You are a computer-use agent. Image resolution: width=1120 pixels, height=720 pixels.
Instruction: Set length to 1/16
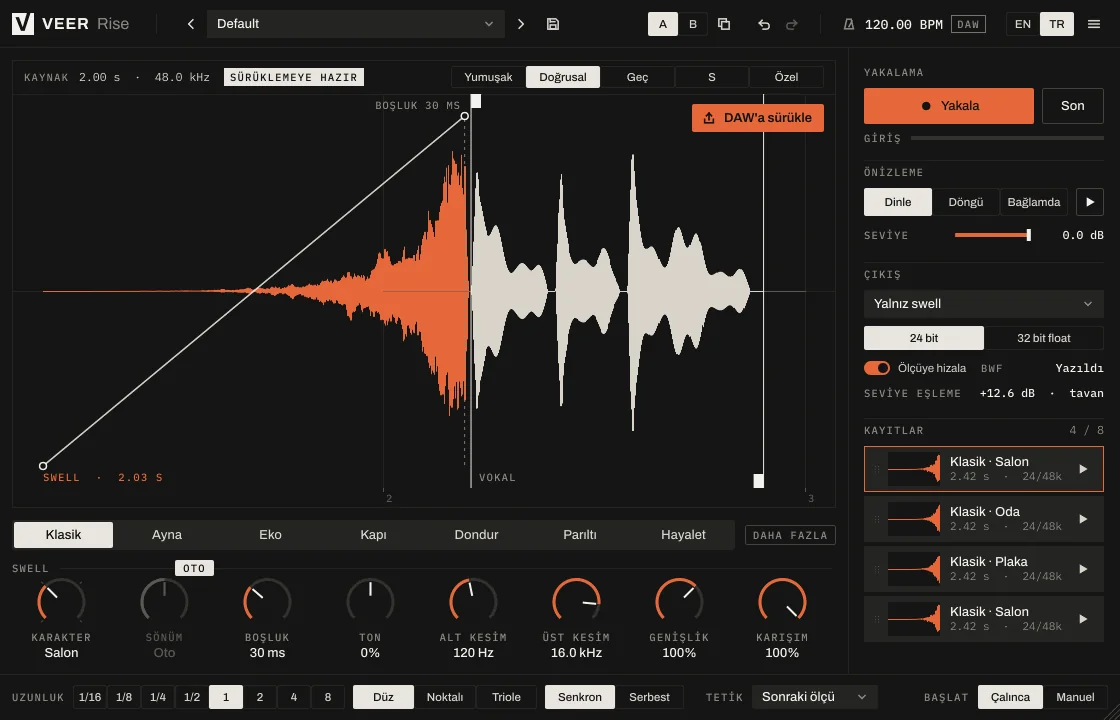90,697
